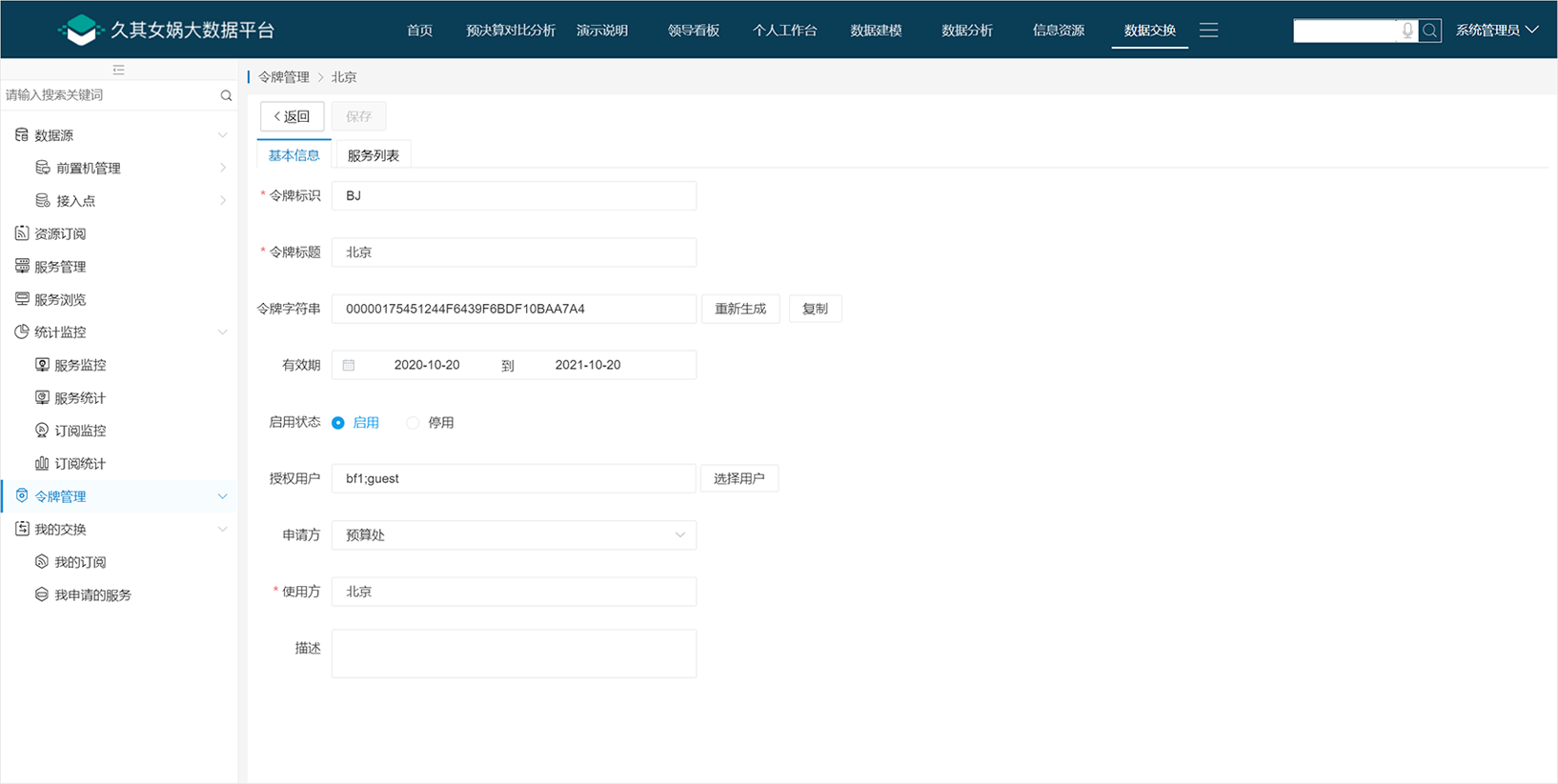
Task: Open 数据分析 in the top menu
Action: coord(966,30)
